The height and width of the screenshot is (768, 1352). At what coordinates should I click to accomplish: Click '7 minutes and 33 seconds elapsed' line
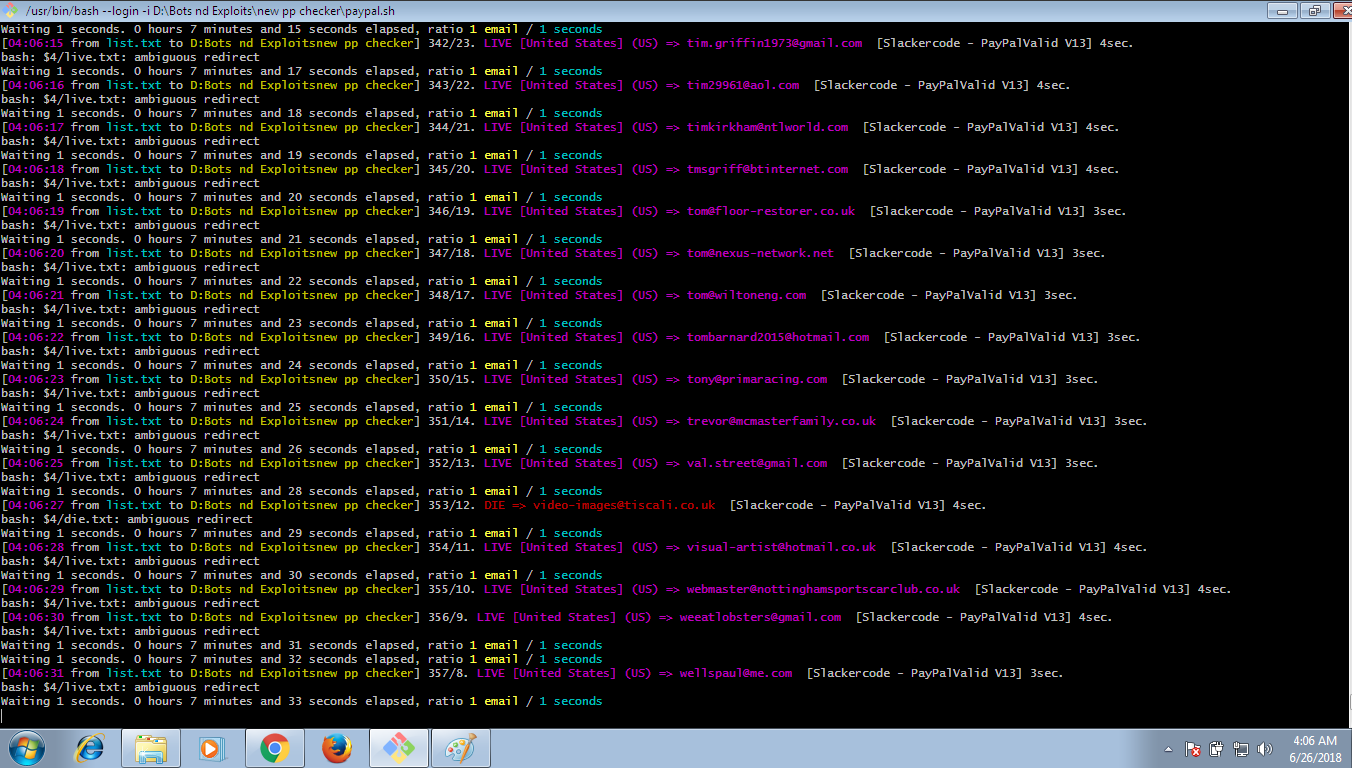click(301, 702)
